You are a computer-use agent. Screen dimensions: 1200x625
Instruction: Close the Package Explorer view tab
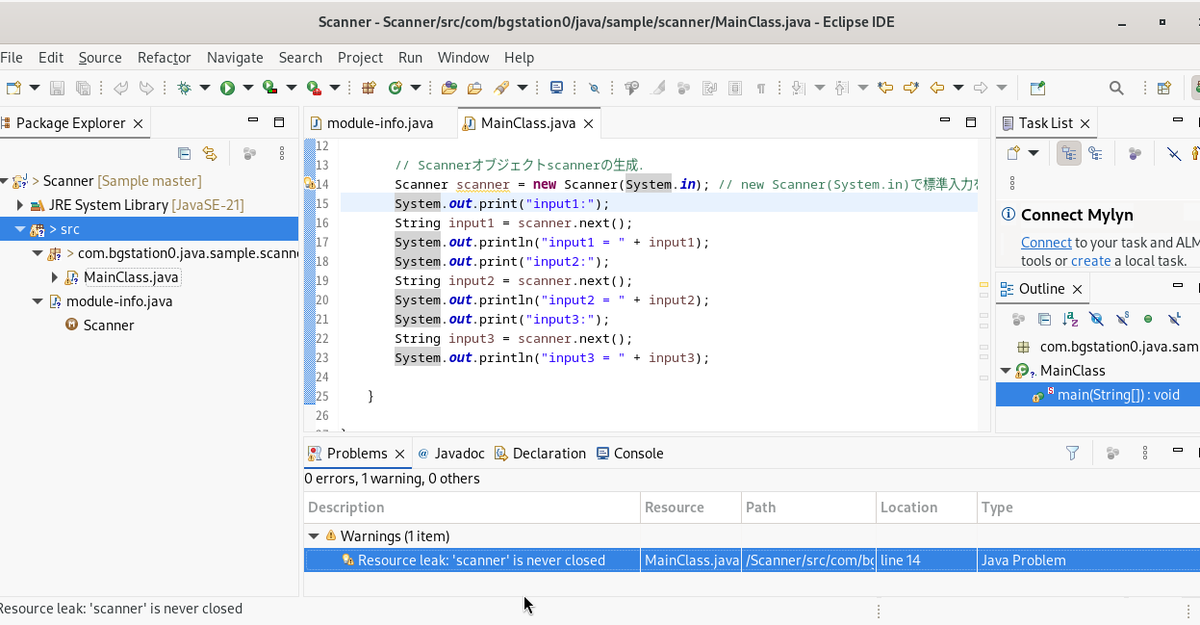point(138,124)
